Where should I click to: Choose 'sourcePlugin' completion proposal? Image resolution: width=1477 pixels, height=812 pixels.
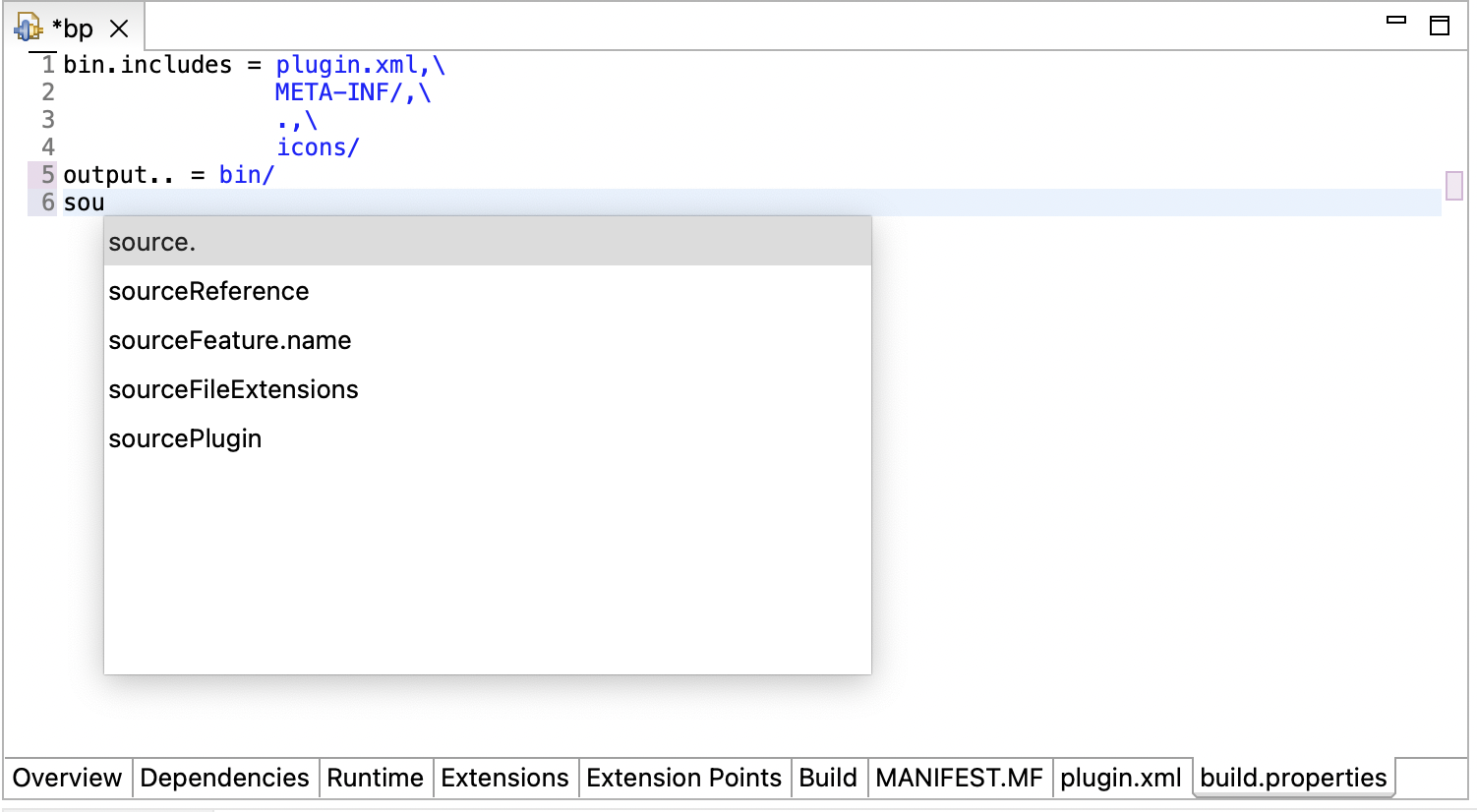(x=488, y=438)
